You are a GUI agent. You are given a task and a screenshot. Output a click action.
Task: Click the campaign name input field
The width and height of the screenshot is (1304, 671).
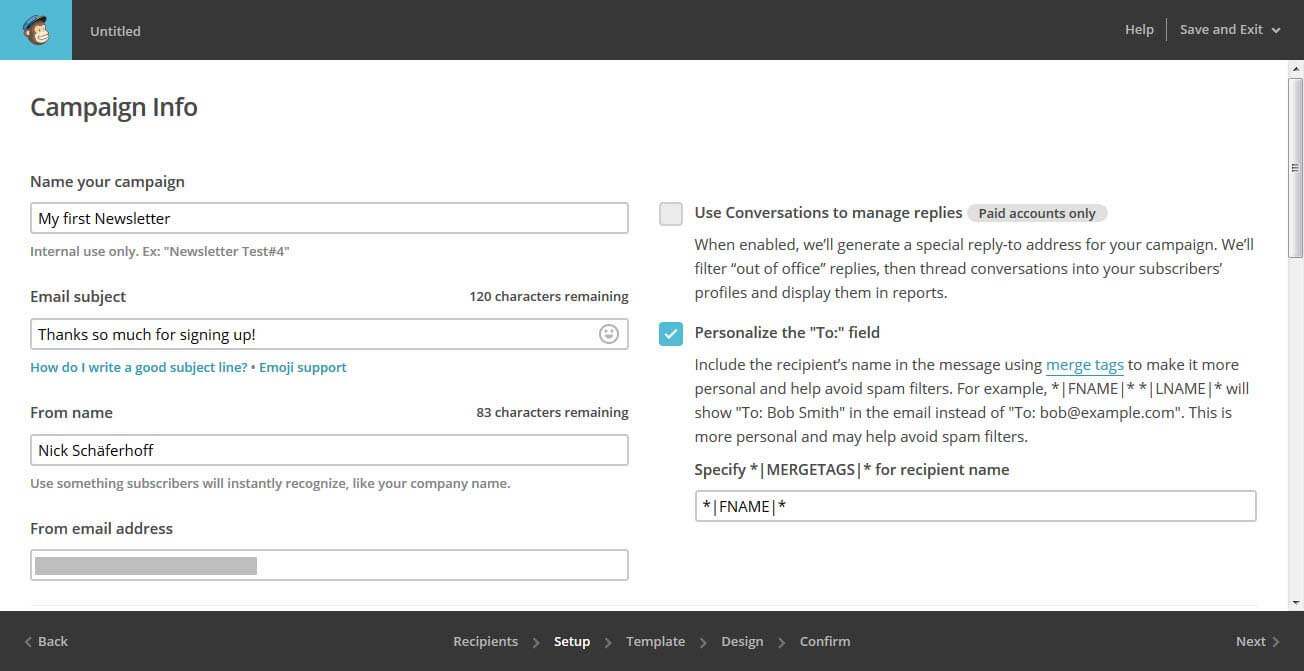[329, 218]
